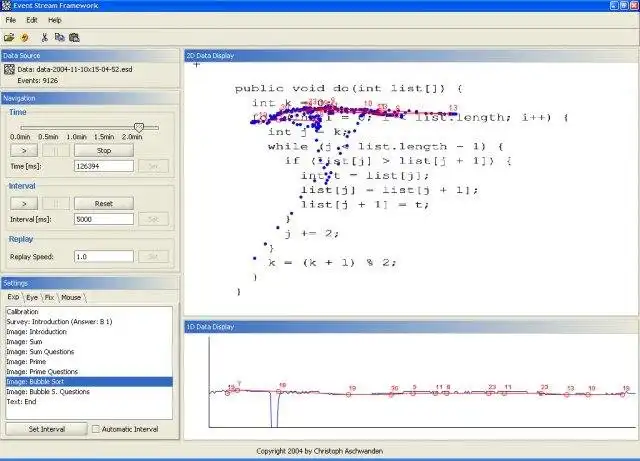Click the Interval play button
Screen dimensions: 640x461
pyautogui.click(x=24, y=203)
